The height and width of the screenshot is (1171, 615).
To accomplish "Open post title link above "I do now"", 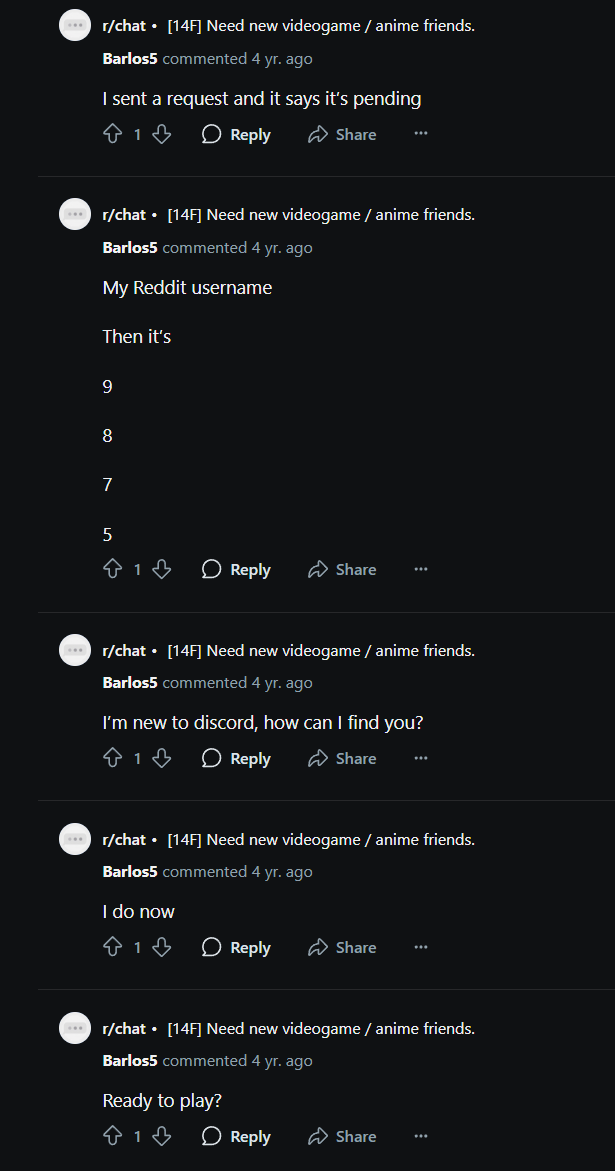I will [321, 840].
